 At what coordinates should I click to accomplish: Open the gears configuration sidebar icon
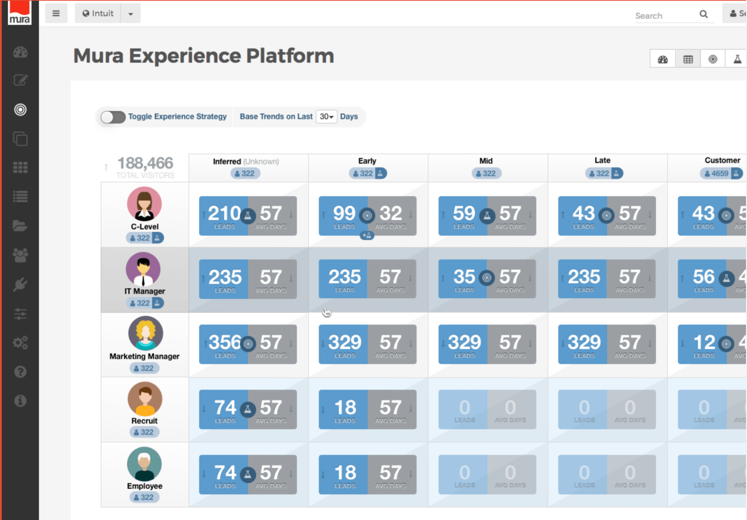20,342
